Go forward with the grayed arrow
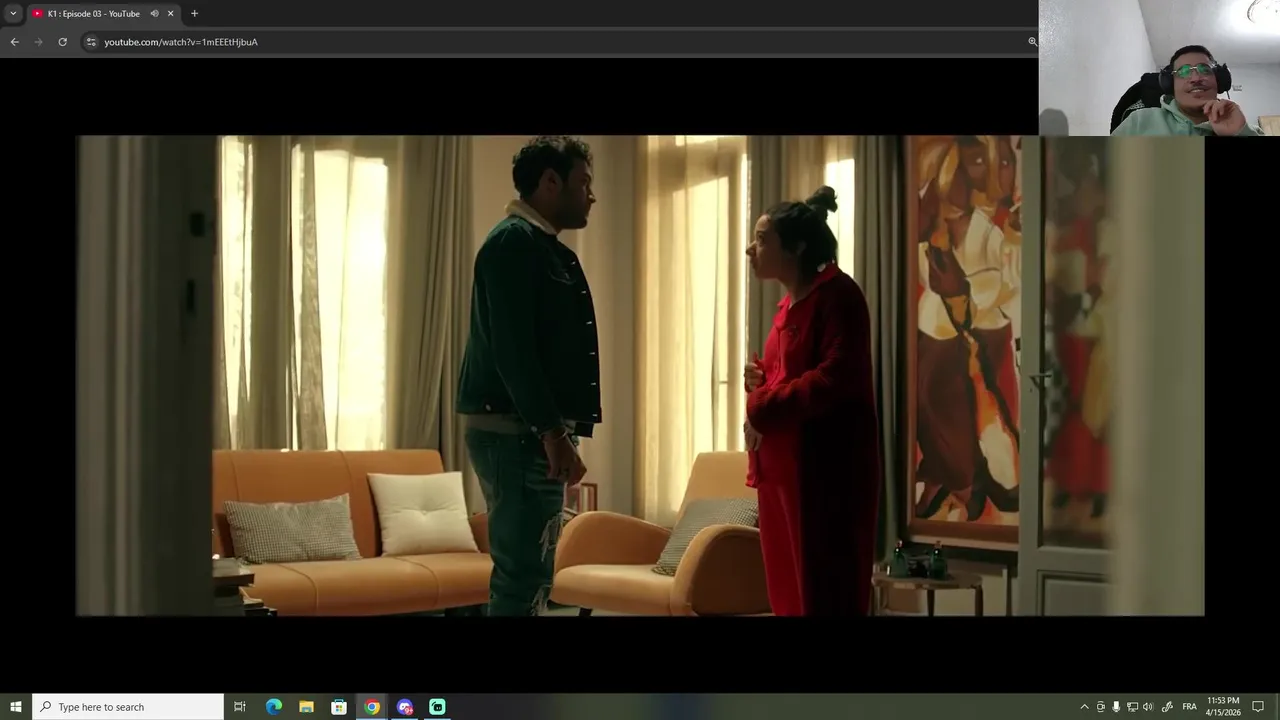 click(38, 42)
